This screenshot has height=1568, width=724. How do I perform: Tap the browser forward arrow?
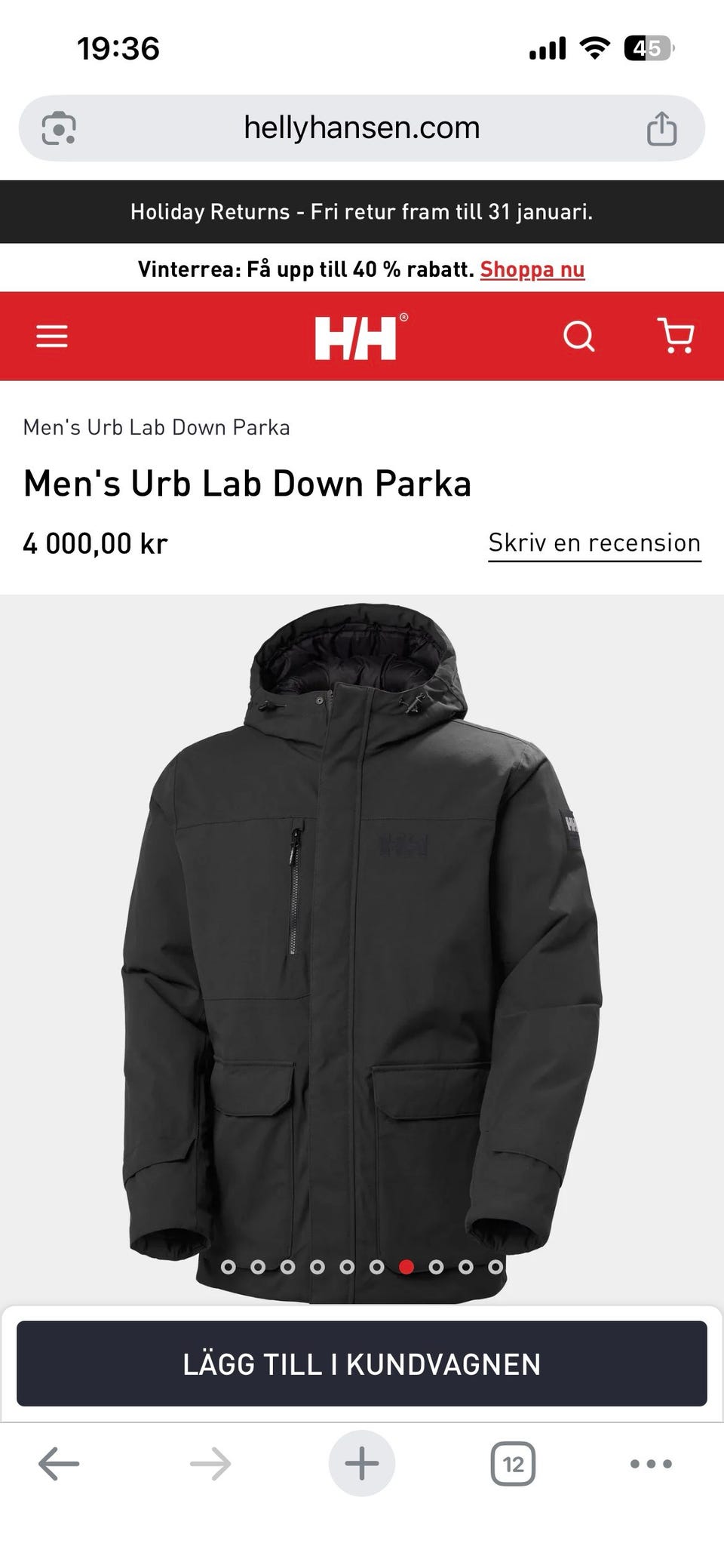[210, 1464]
